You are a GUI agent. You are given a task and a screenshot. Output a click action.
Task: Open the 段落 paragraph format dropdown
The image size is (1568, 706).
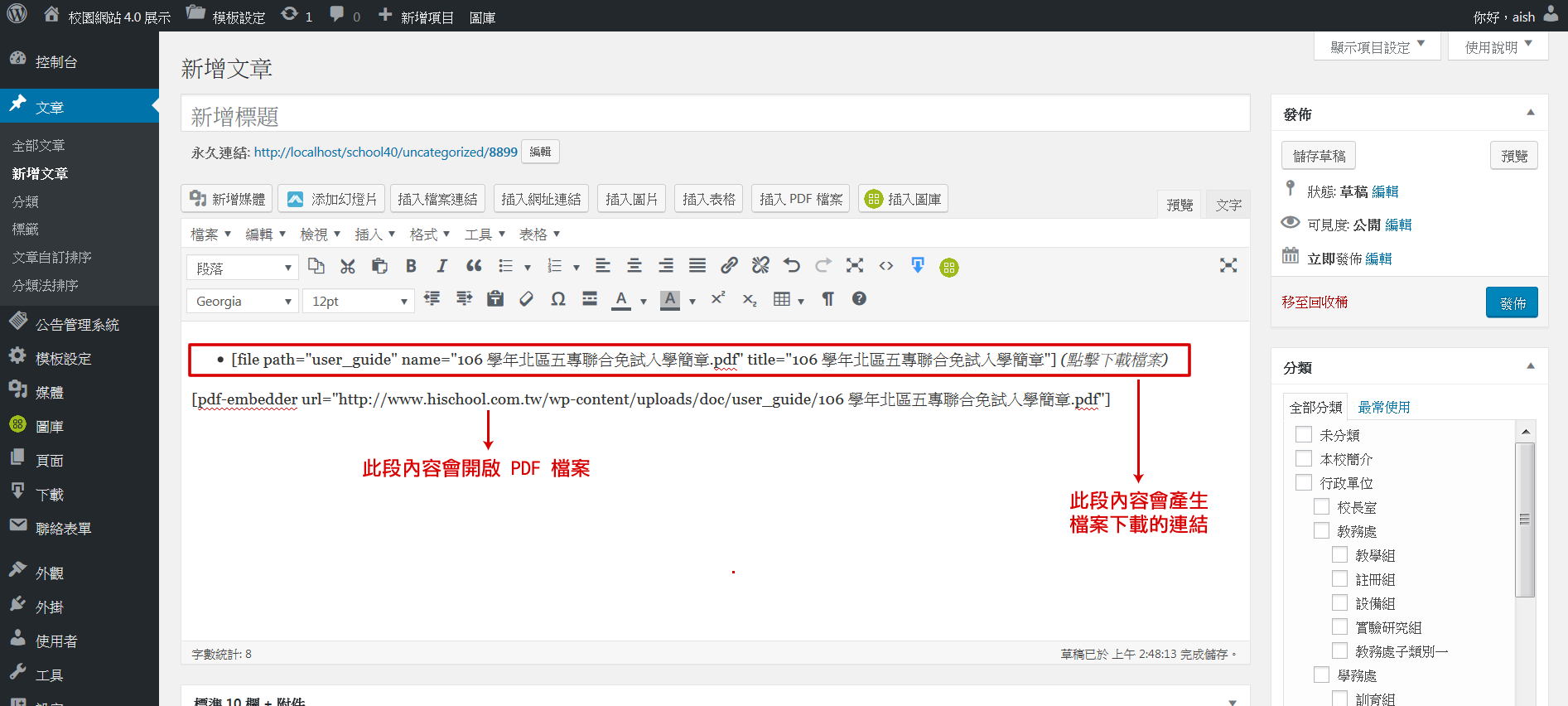click(243, 268)
